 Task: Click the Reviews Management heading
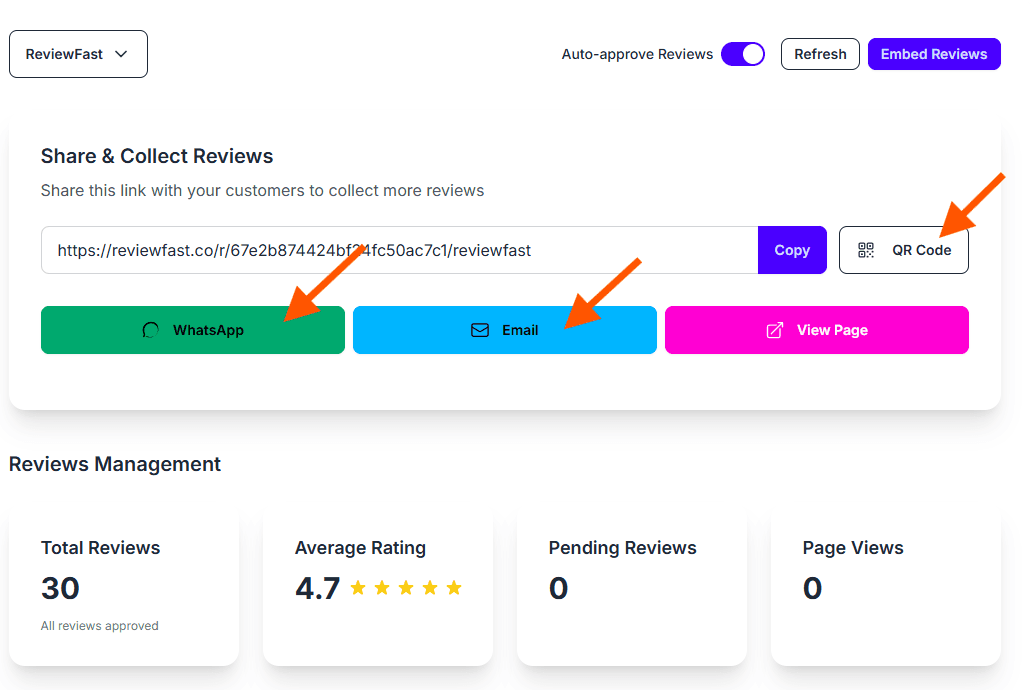coord(115,464)
